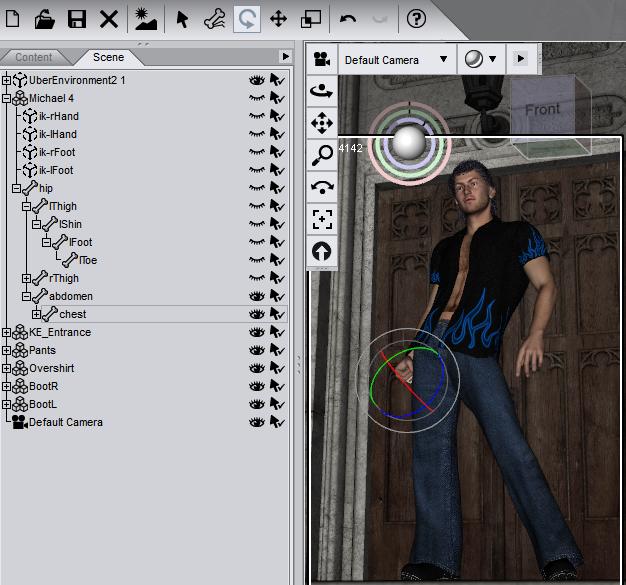
Task: Click the render icon with sun and hills
Action: (146, 19)
